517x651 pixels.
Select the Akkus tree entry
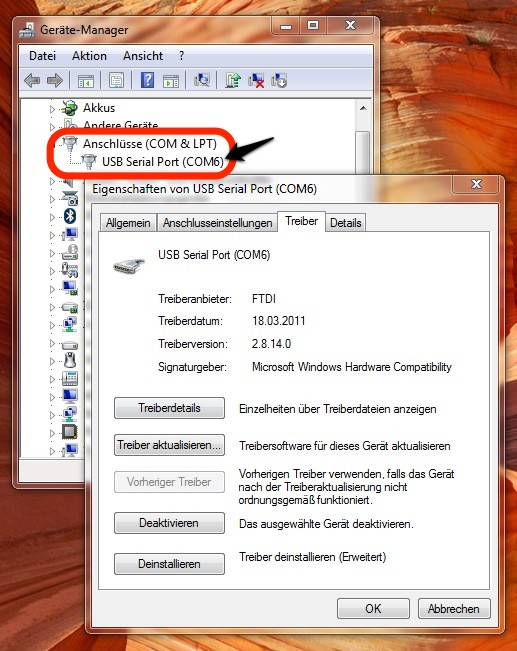click(99, 108)
